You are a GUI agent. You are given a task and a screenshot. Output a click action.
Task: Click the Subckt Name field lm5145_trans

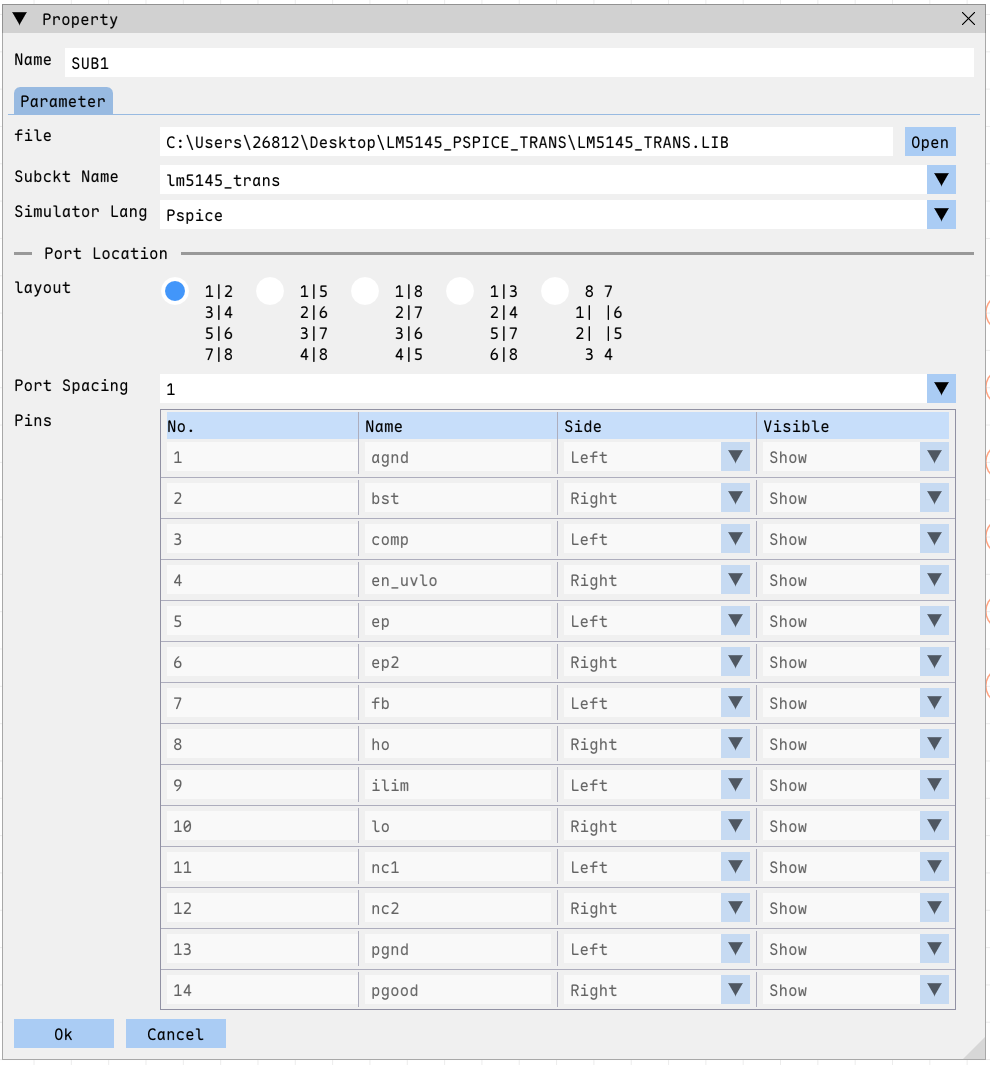[x=543, y=180]
